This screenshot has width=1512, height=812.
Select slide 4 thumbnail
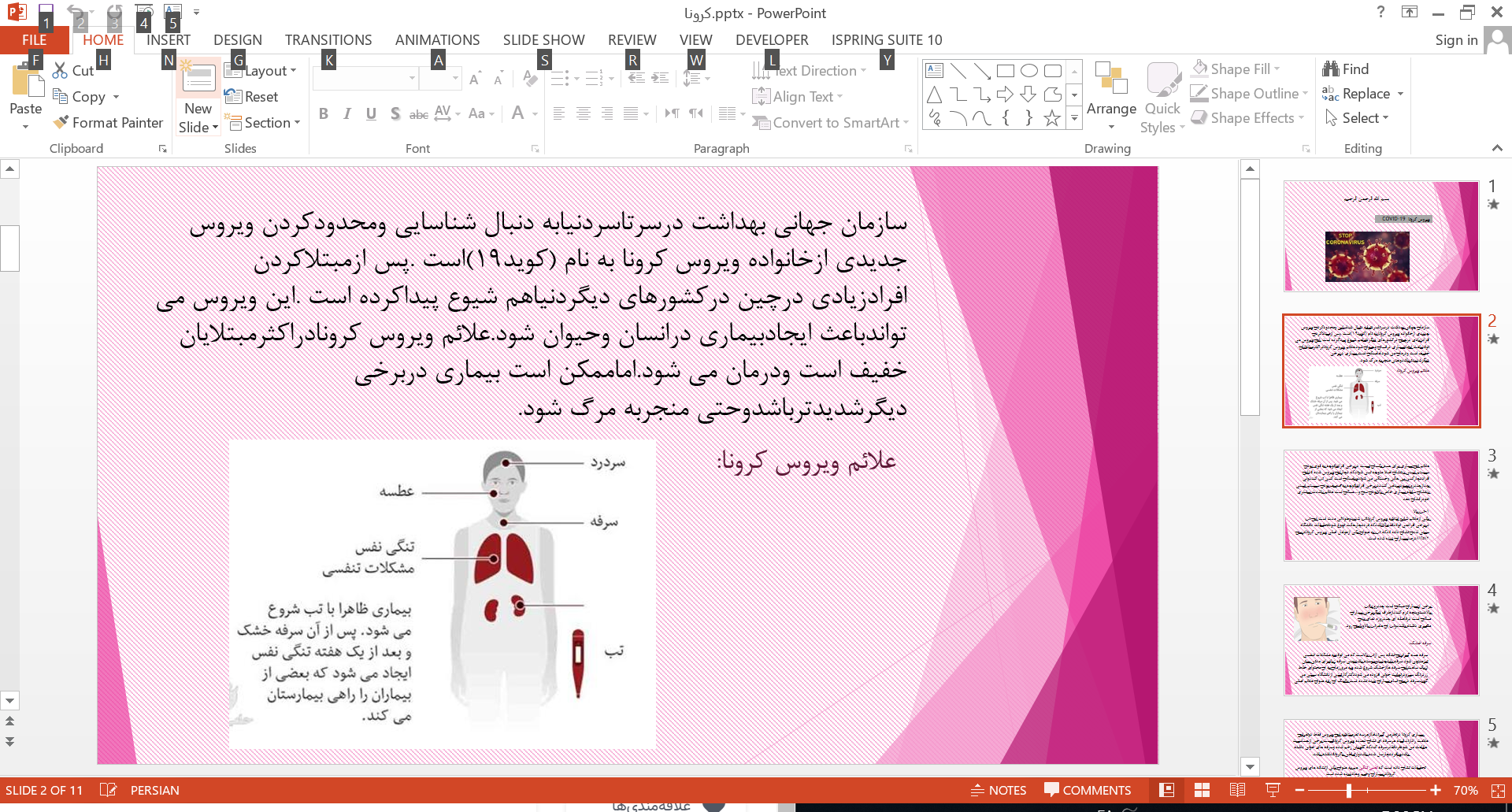[1380, 640]
